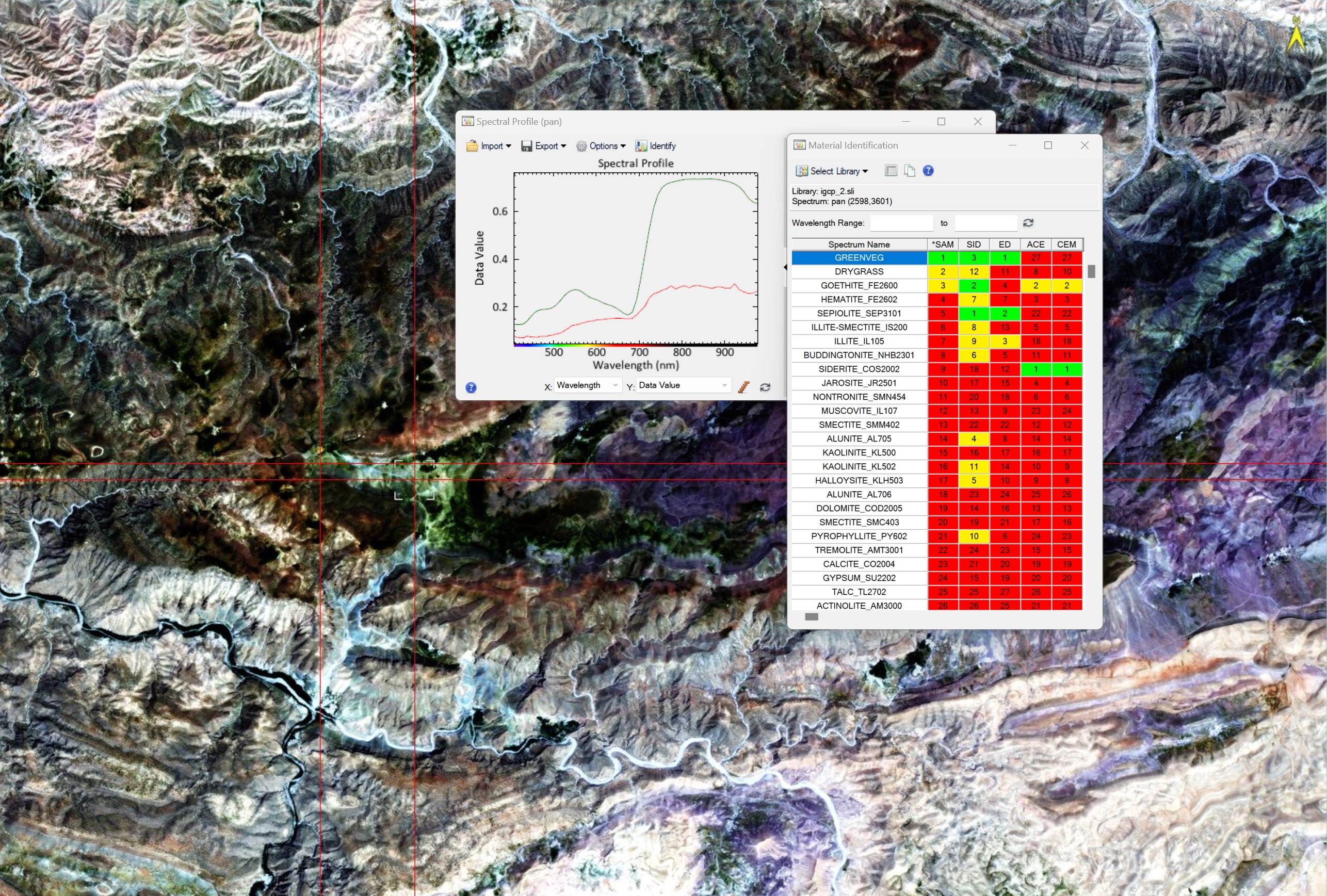Click the blue help icon in Spectral Profile
1327x896 pixels.
[471, 387]
